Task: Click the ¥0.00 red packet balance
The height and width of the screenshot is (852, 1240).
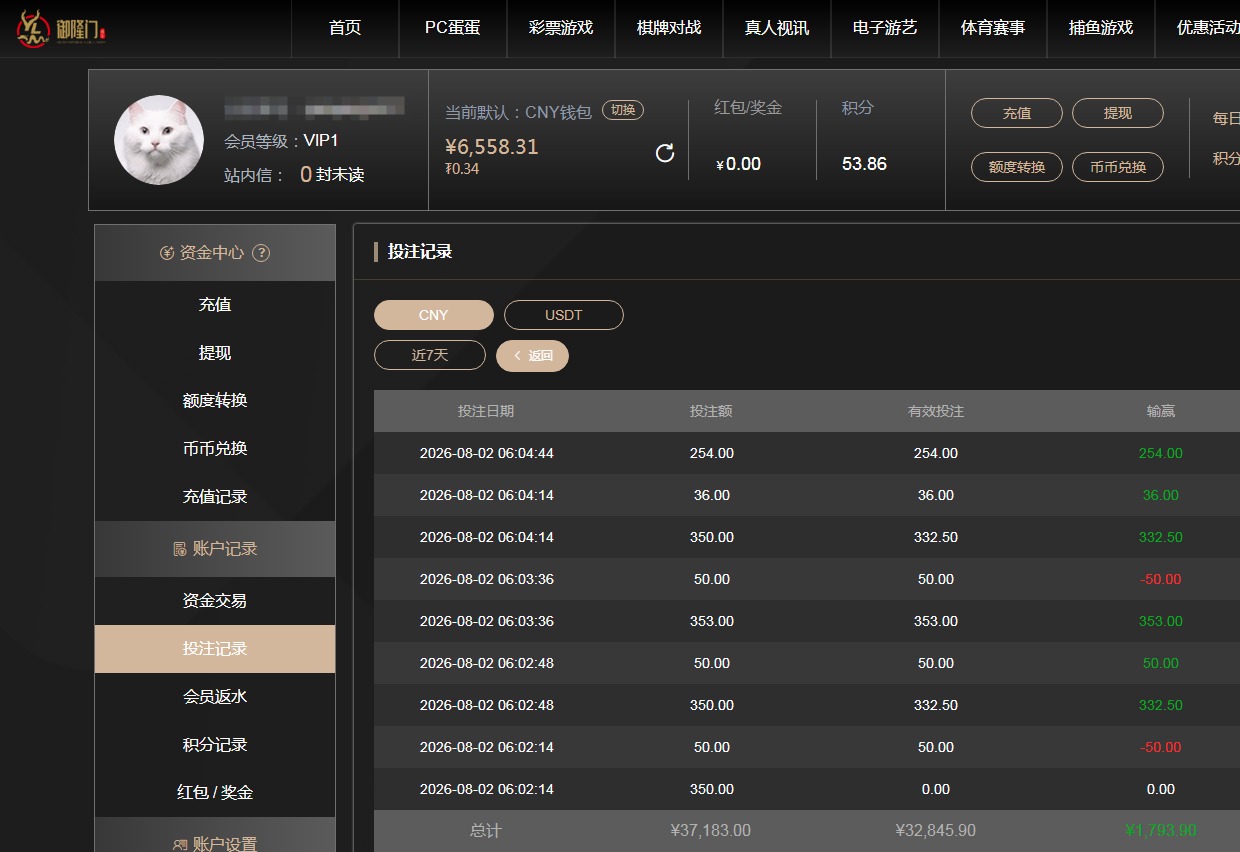Action: (739, 164)
